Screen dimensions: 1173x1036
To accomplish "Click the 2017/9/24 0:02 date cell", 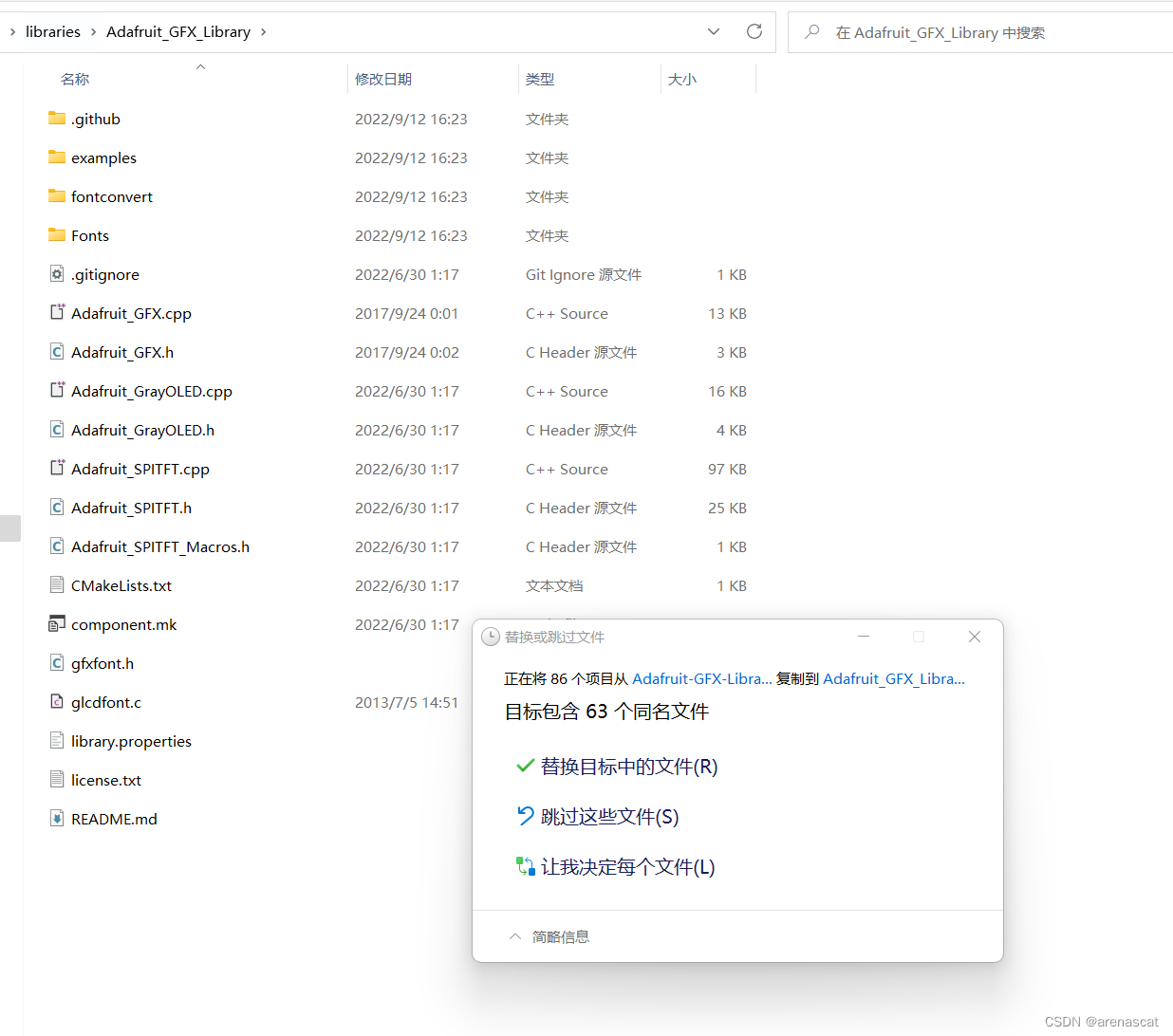I will click(x=407, y=352).
